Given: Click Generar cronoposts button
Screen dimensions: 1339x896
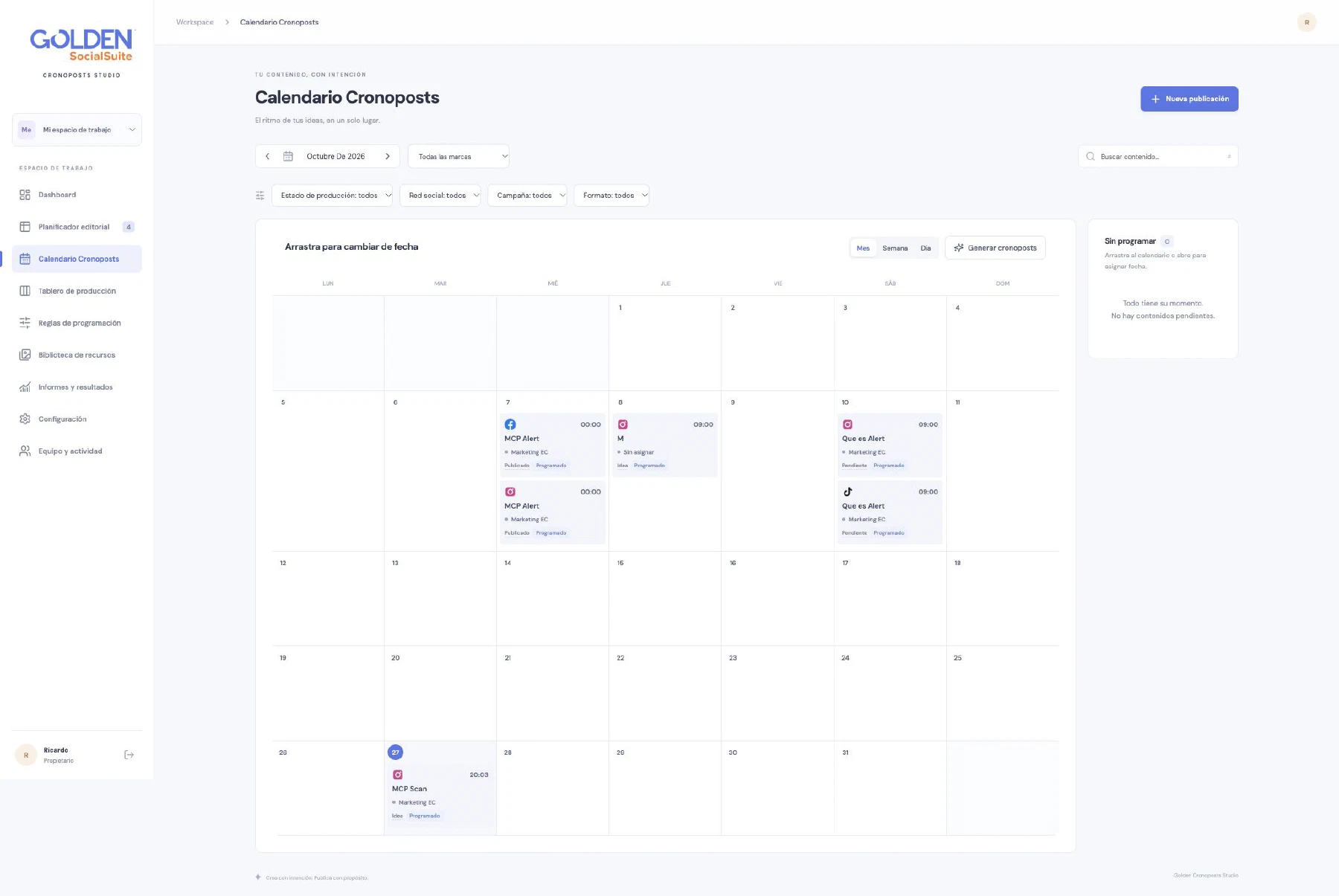Looking at the screenshot, I should (995, 248).
